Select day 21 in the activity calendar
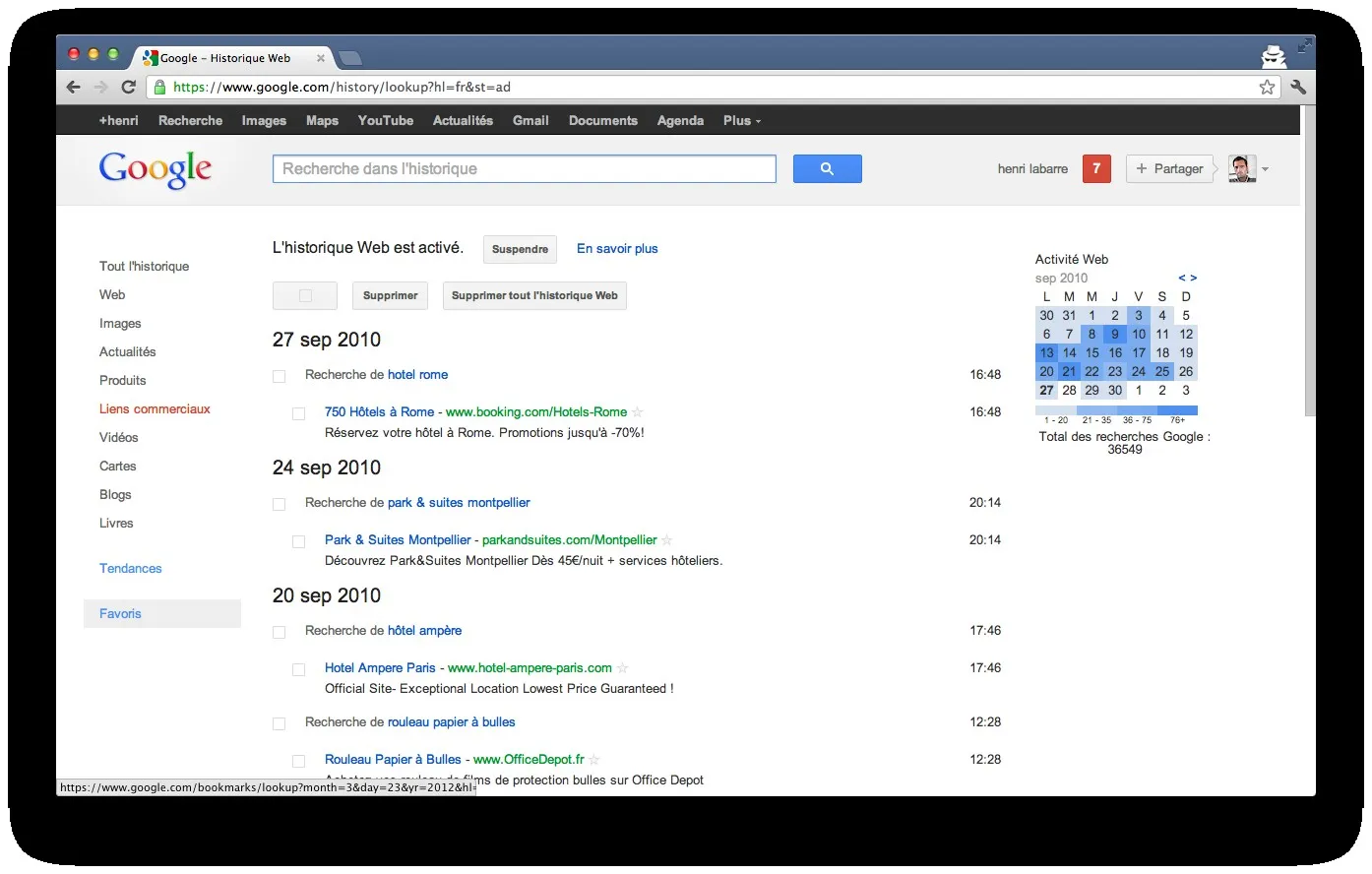 (x=1069, y=371)
